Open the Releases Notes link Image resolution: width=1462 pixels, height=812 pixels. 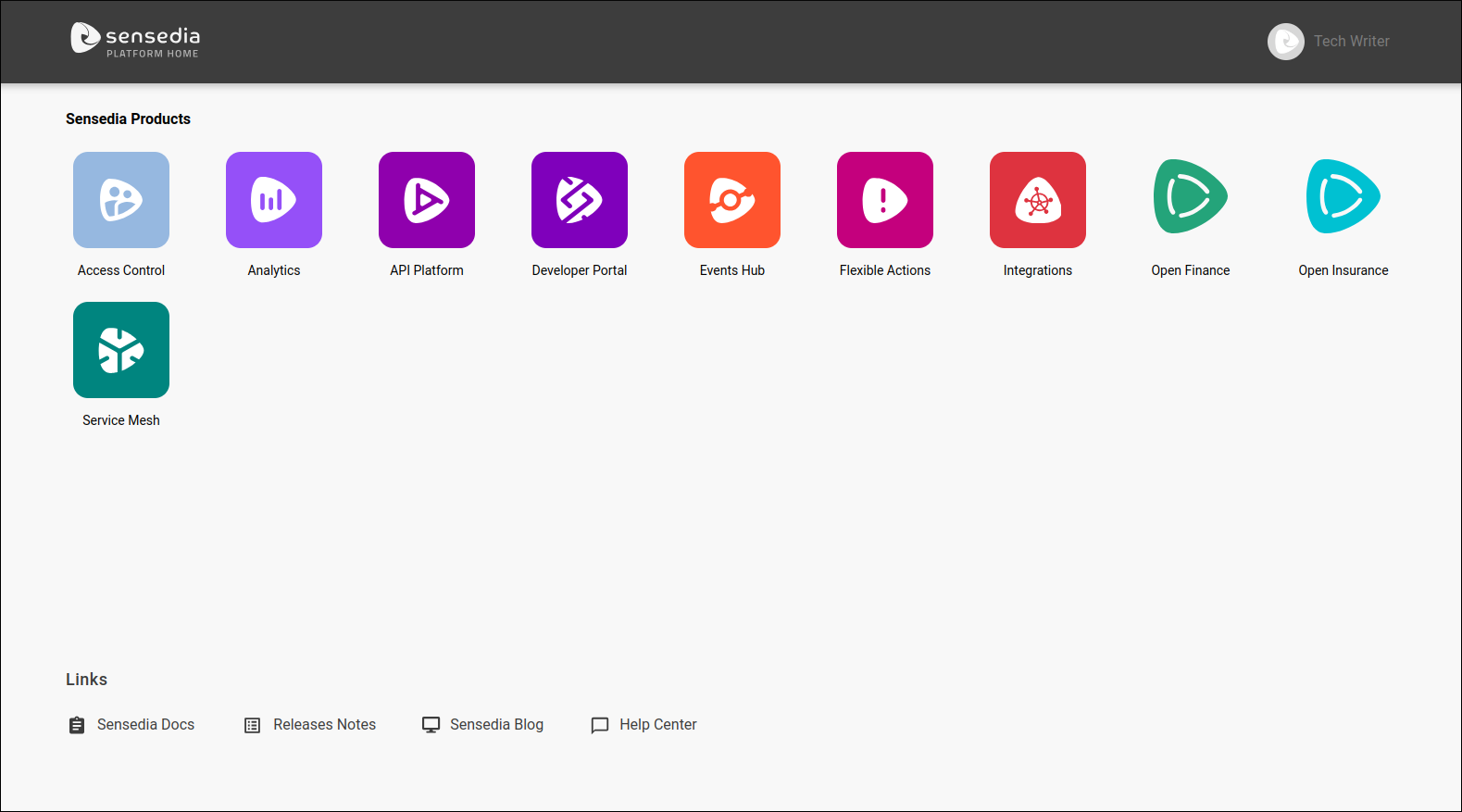[x=324, y=724]
